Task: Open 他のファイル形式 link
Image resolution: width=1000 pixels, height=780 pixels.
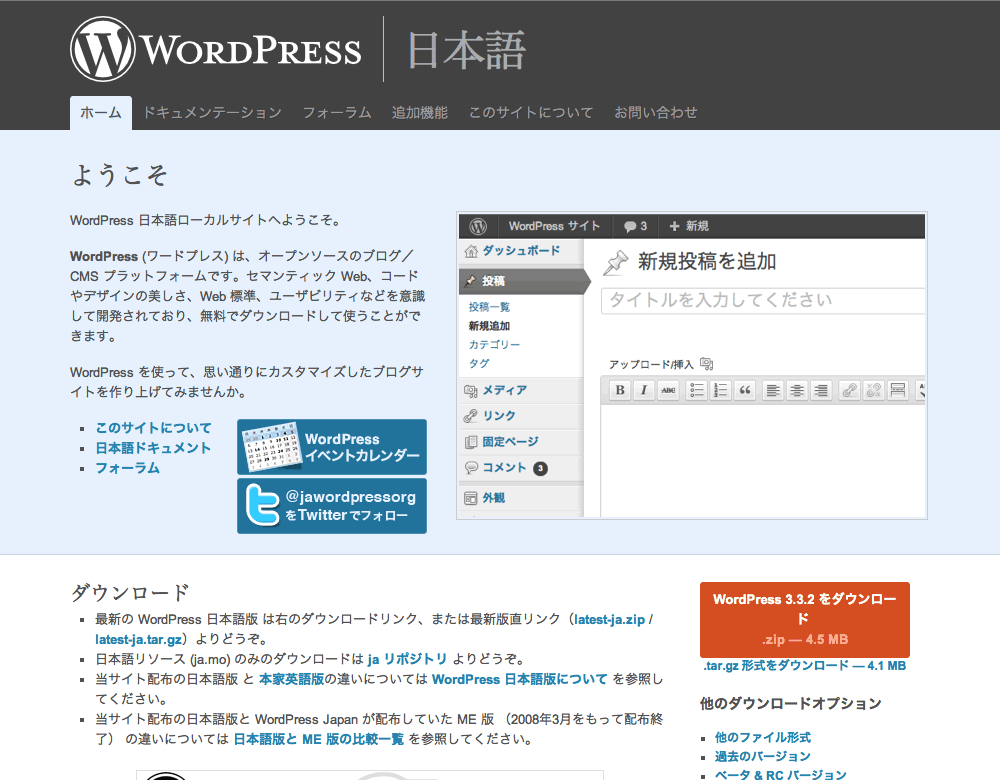Action: (763, 737)
